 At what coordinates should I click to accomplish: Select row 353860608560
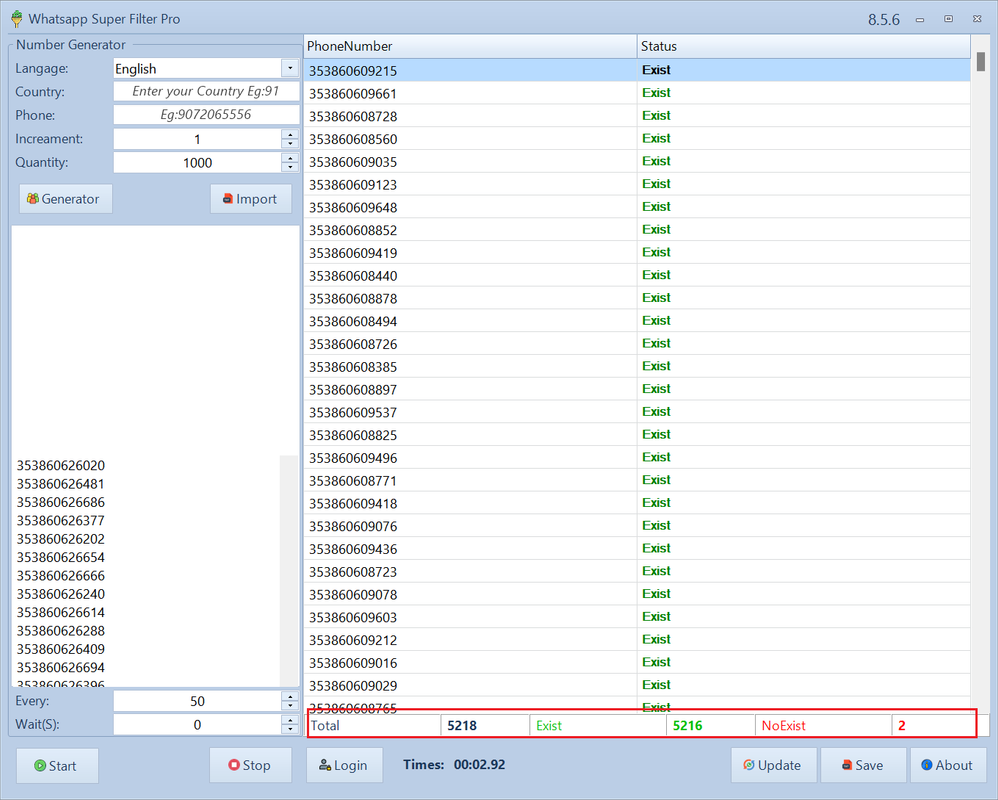(x=637, y=139)
